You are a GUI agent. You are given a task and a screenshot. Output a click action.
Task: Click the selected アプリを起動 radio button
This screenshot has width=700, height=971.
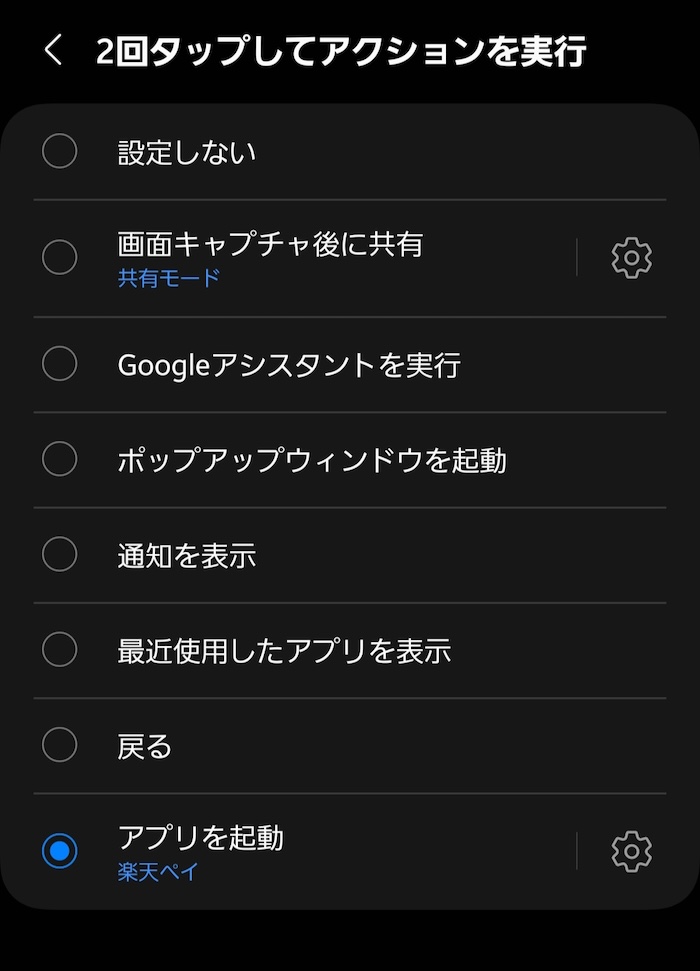pyautogui.click(x=59, y=851)
